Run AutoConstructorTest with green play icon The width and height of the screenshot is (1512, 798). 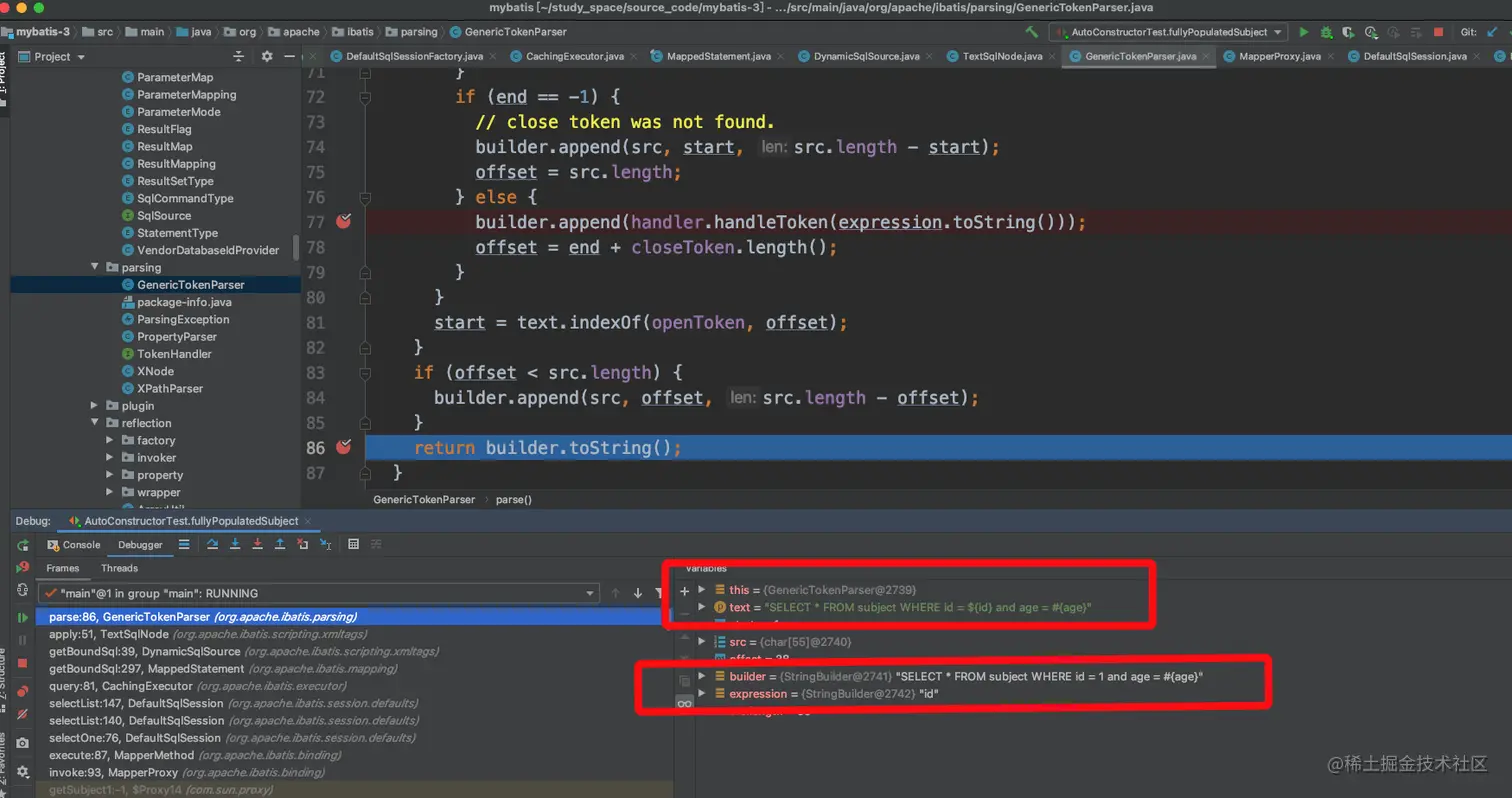coord(1304,32)
